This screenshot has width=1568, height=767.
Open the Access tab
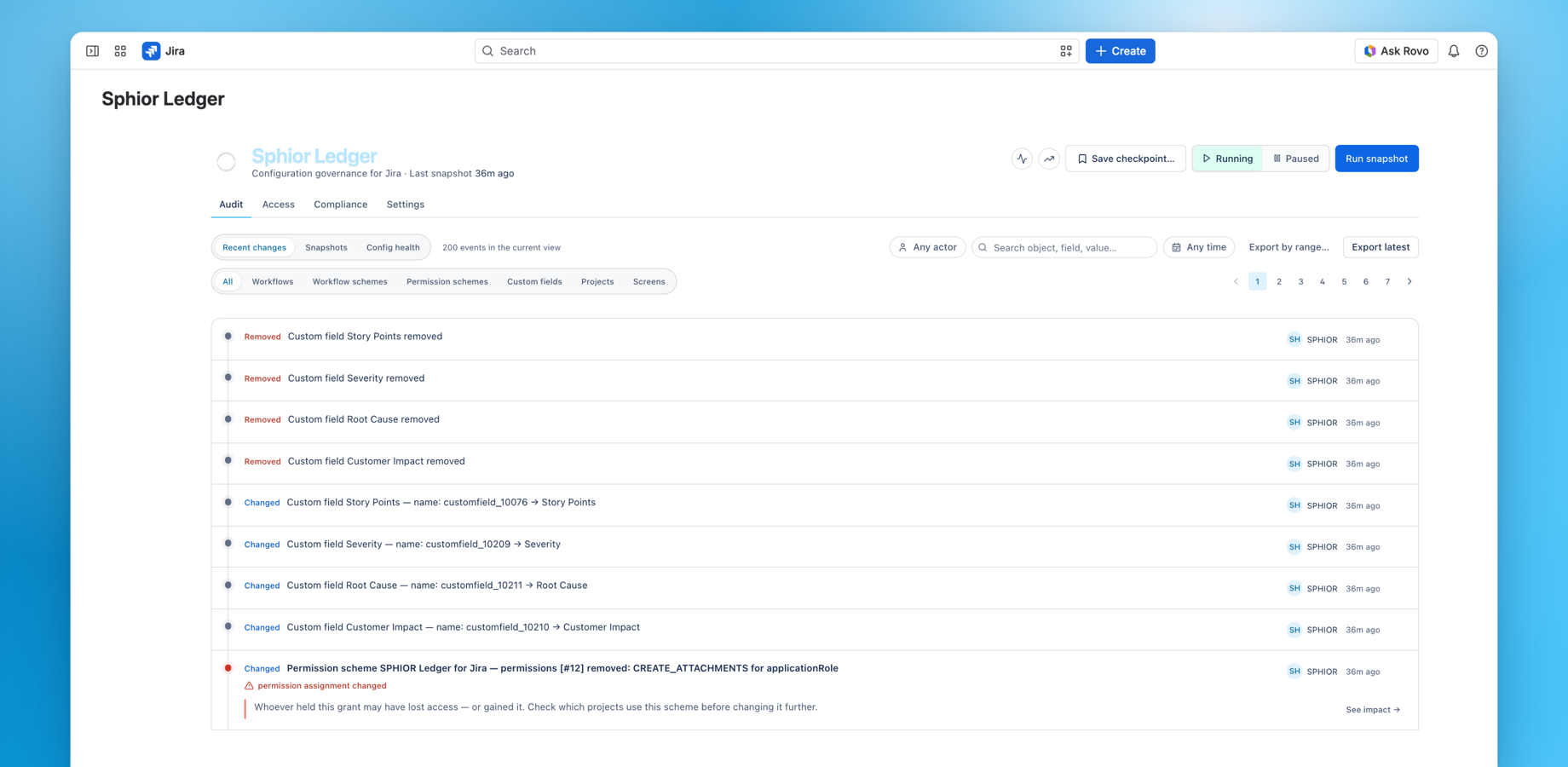(x=279, y=205)
